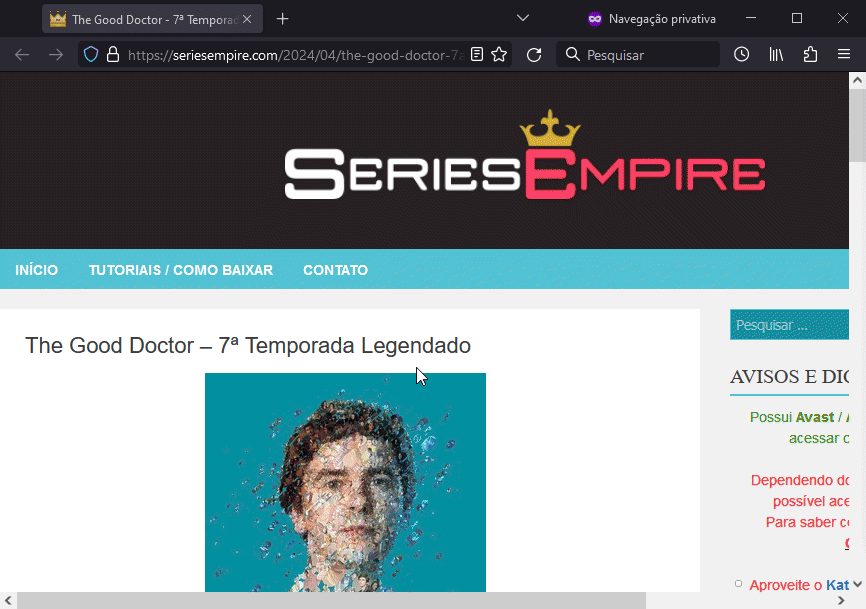Open the library bookshelf icon
The height and width of the screenshot is (609, 866).
point(776,55)
